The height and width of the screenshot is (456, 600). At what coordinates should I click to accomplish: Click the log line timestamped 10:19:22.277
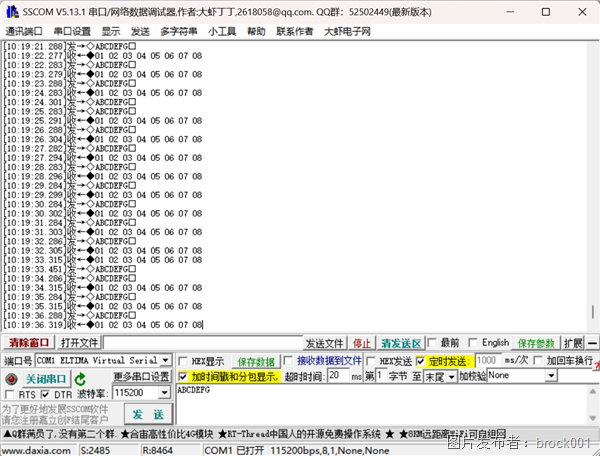tap(103, 56)
